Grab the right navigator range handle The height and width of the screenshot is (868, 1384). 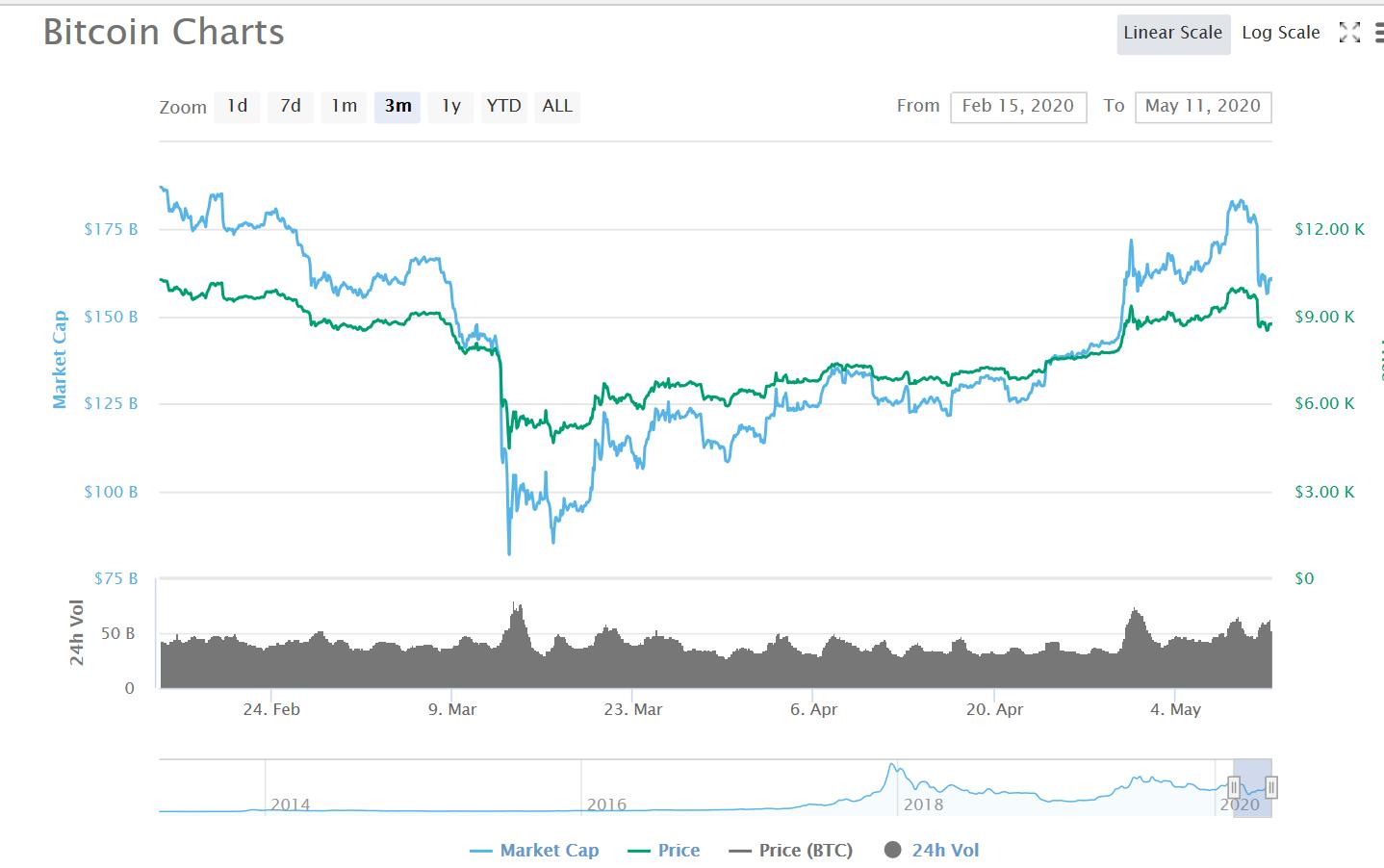coord(1270,788)
